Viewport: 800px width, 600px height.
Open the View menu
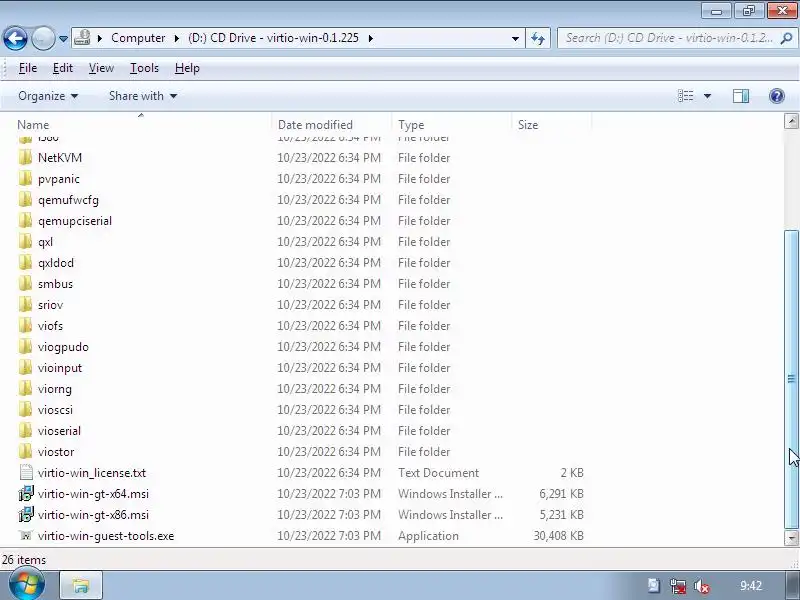click(101, 68)
